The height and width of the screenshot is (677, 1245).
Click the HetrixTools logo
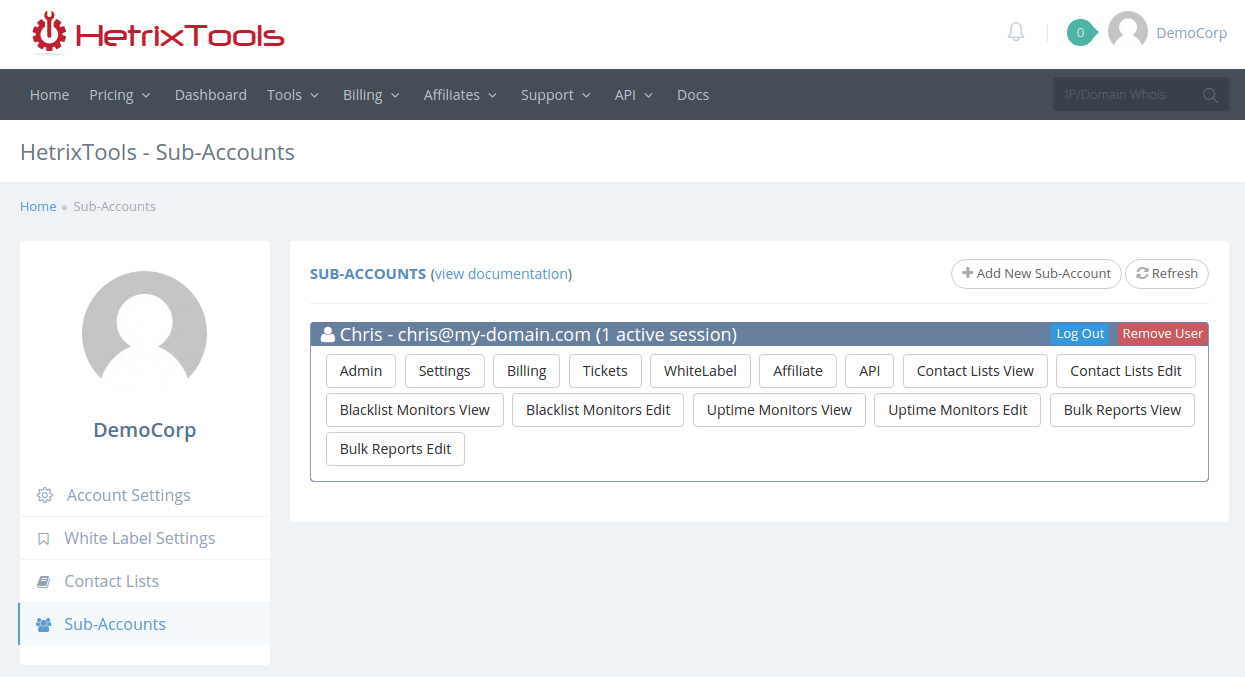point(158,34)
